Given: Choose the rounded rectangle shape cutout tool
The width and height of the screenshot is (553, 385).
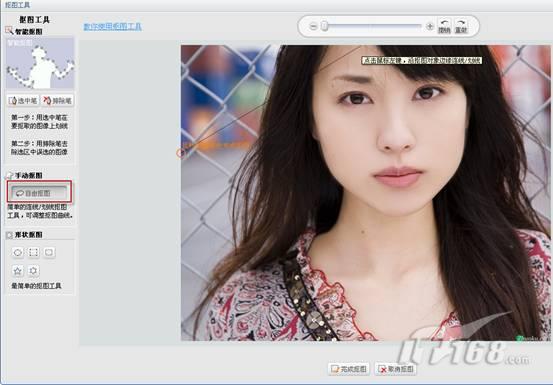Looking at the screenshot, I should pos(49,252).
